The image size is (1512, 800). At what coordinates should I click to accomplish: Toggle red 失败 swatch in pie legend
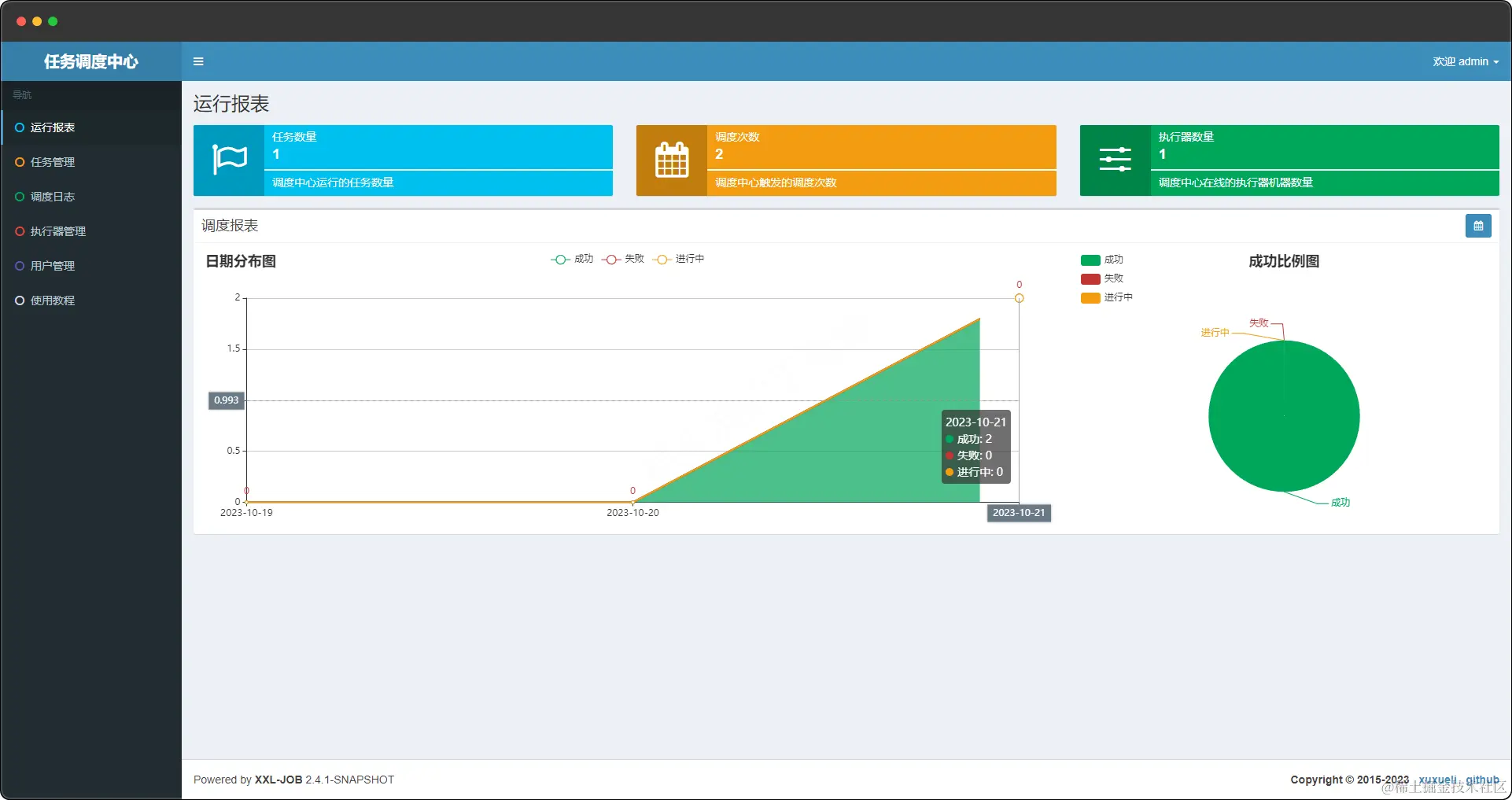pos(1090,278)
